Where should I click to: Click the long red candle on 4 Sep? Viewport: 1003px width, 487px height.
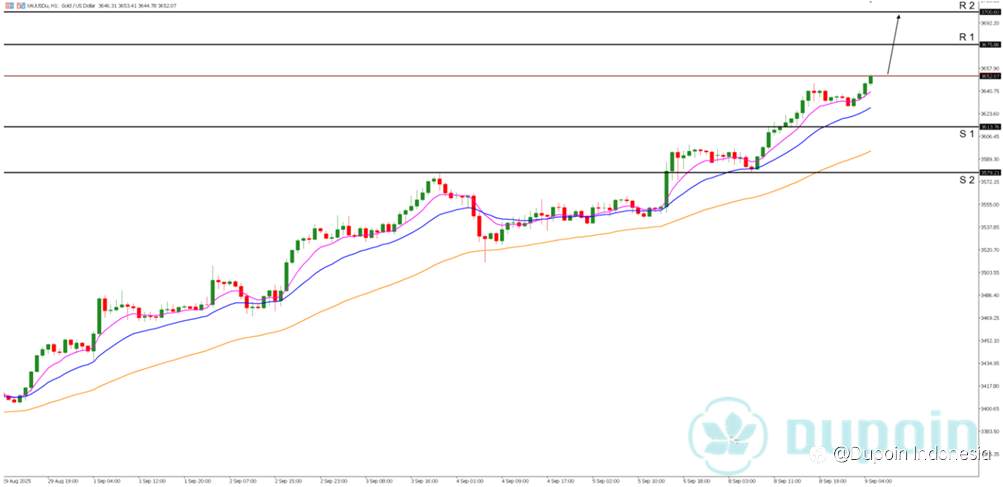point(478,227)
